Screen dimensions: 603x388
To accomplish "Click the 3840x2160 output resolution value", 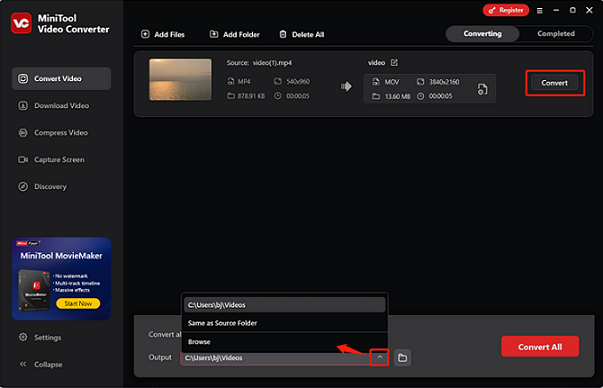I will point(444,82).
